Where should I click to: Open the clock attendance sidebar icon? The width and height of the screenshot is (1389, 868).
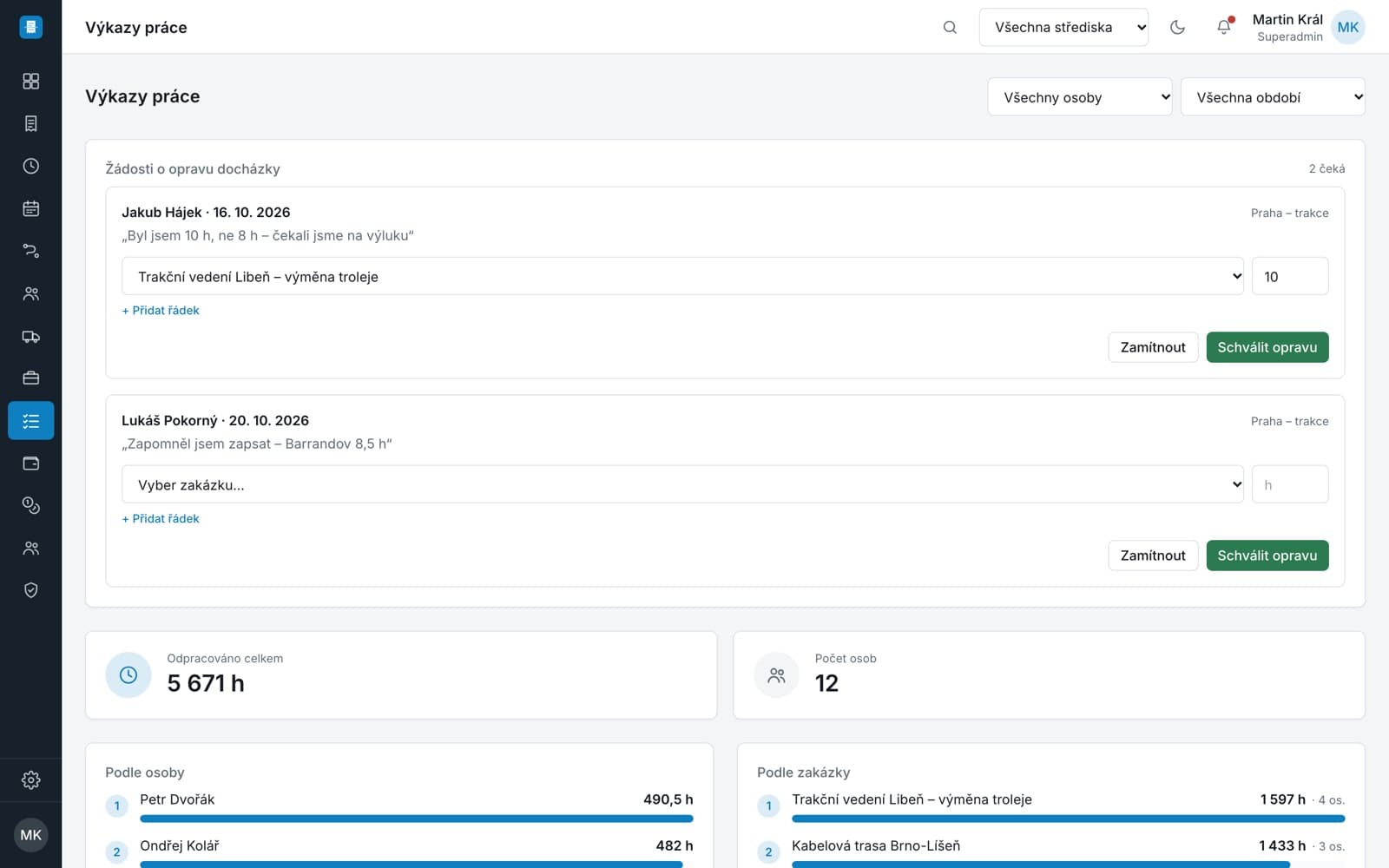point(30,166)
